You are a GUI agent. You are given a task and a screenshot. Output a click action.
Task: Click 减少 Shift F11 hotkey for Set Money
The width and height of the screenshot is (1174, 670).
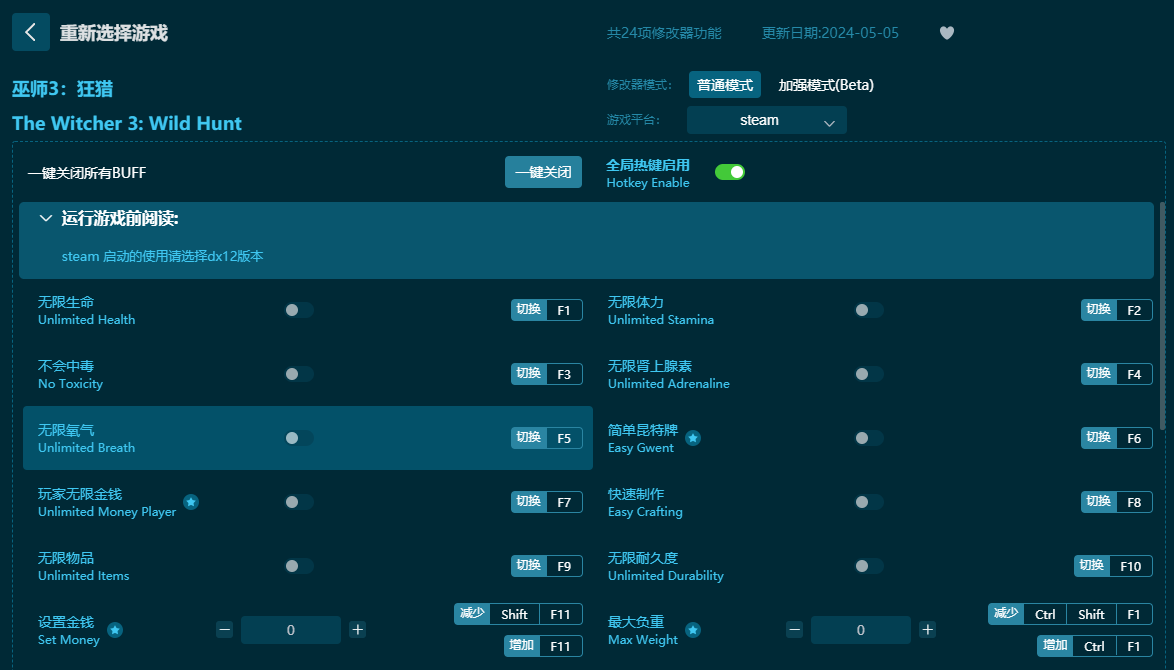pos(518,614)
